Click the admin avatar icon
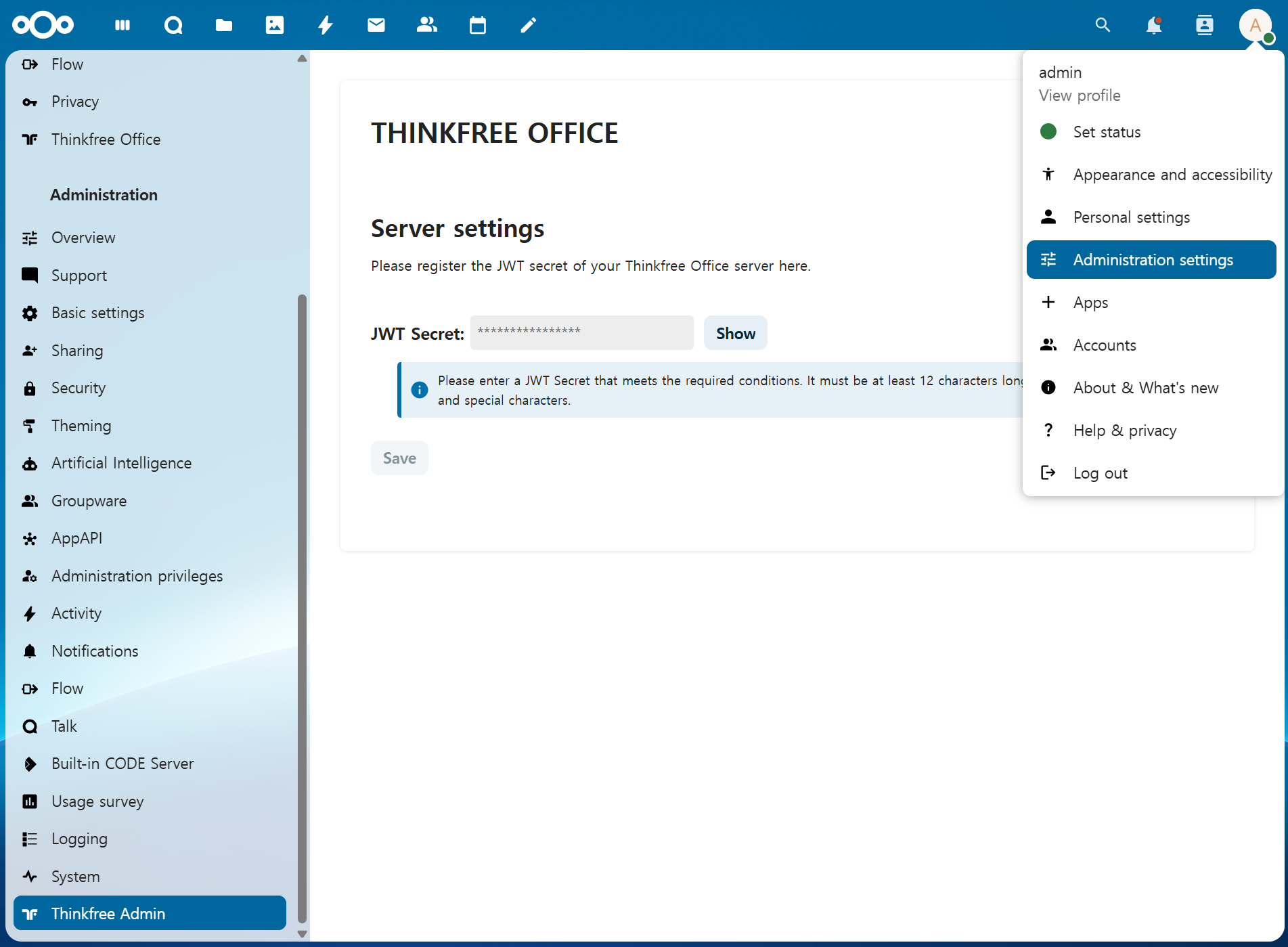 [1256, 26]
